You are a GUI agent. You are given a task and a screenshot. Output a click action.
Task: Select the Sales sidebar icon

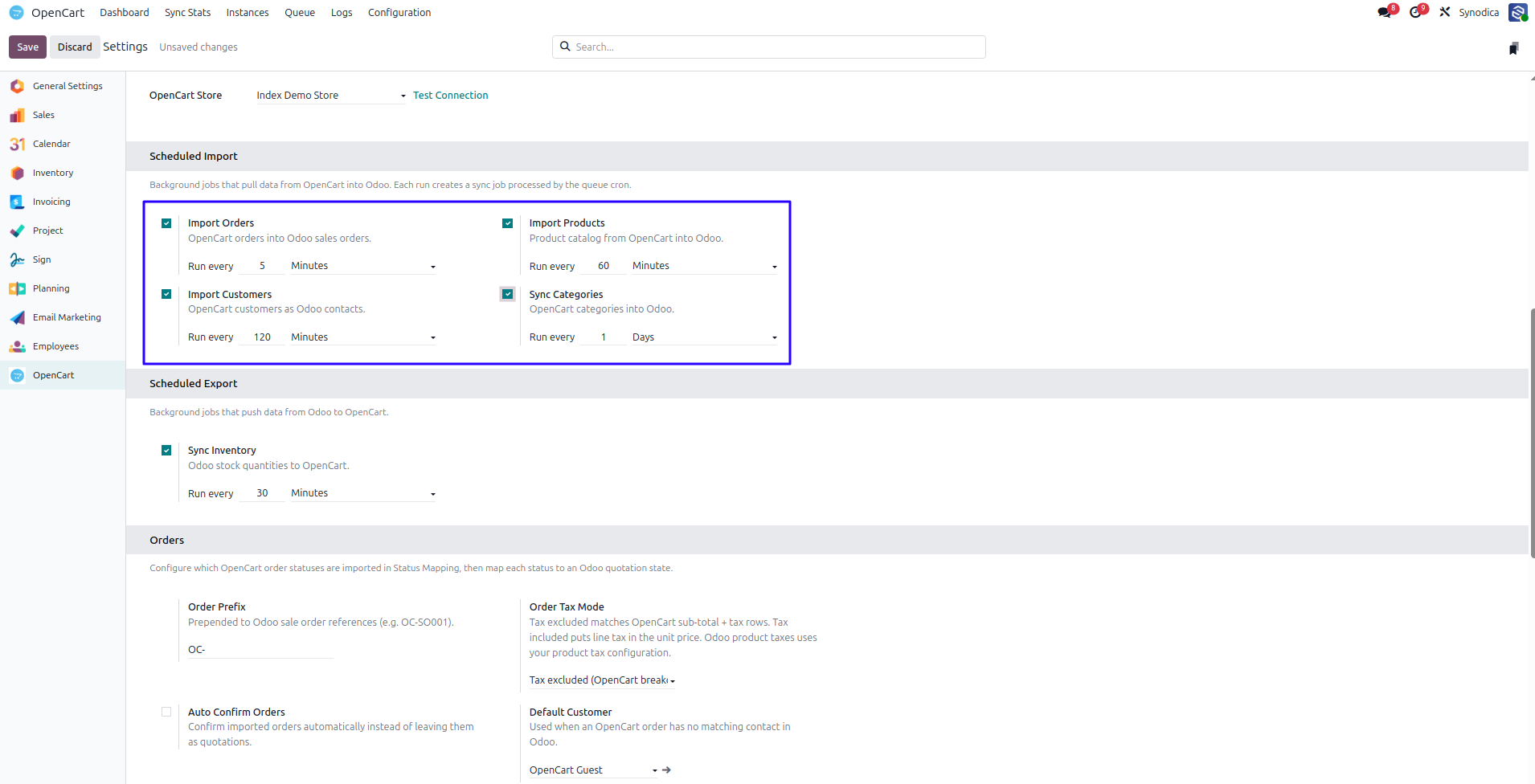17,115
